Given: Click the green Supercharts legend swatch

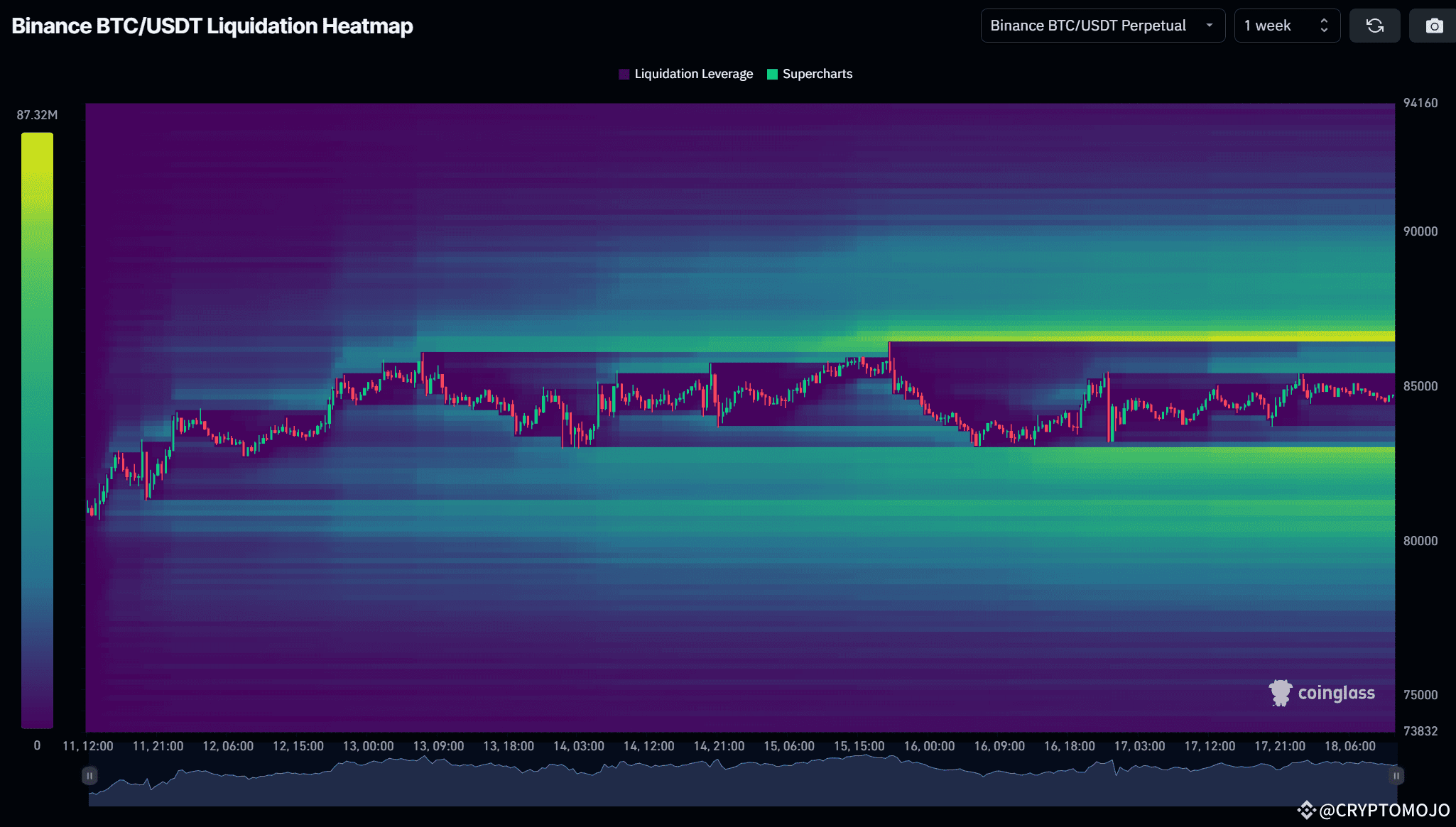Looking at the screenshot, I should tap(772, 74).
